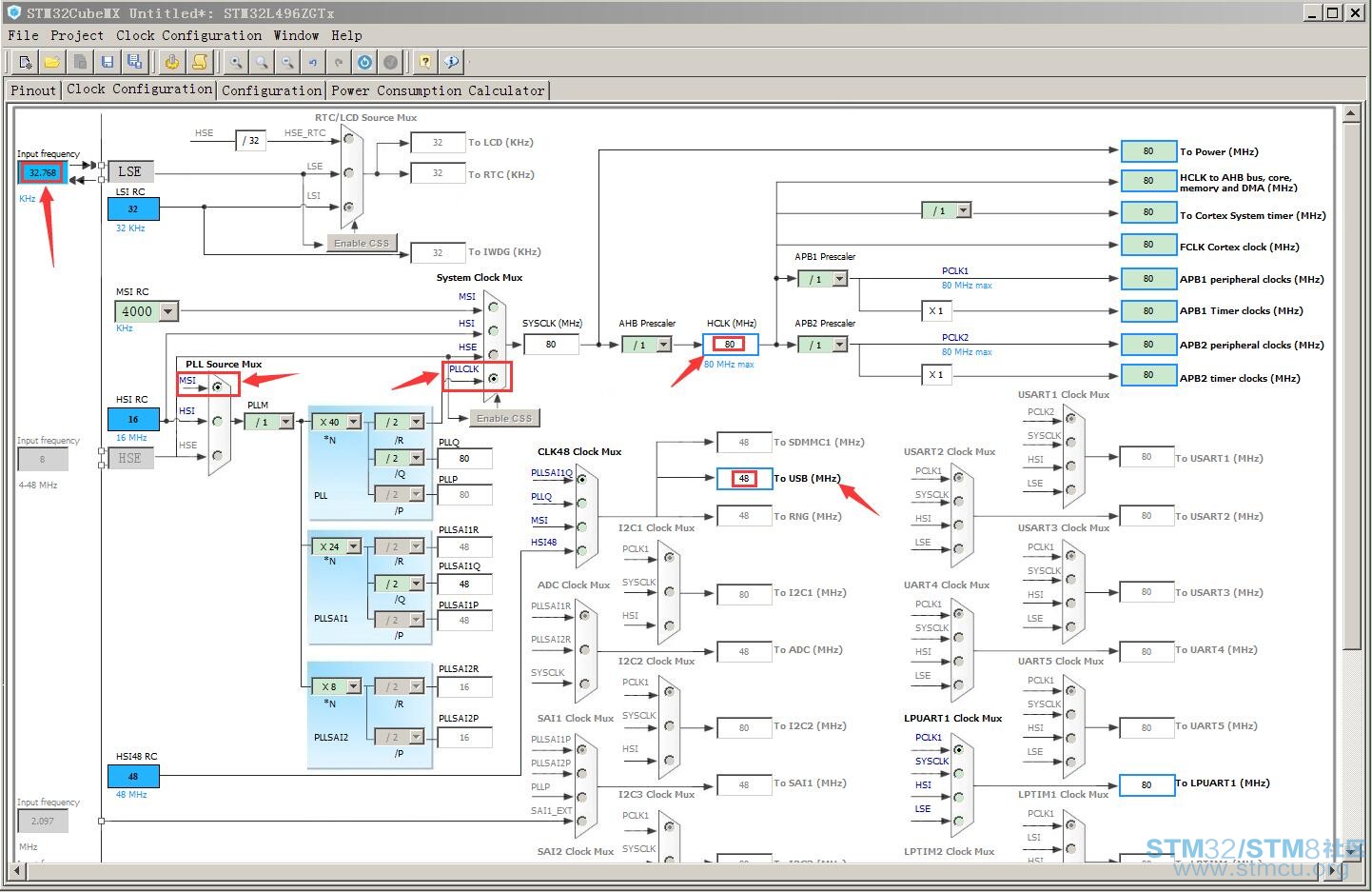1372x892 pixels.
Task: Click the Zoom Out magnifier icon
Action: pos(287,63)
